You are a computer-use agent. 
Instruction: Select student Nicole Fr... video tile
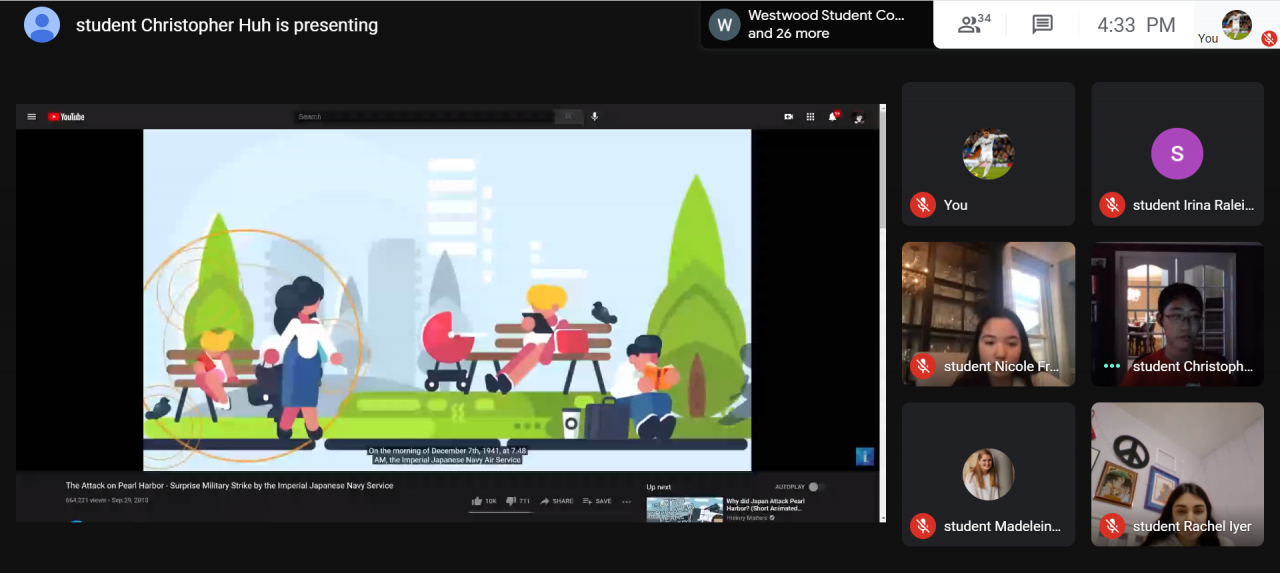click(x=988, y=314)
